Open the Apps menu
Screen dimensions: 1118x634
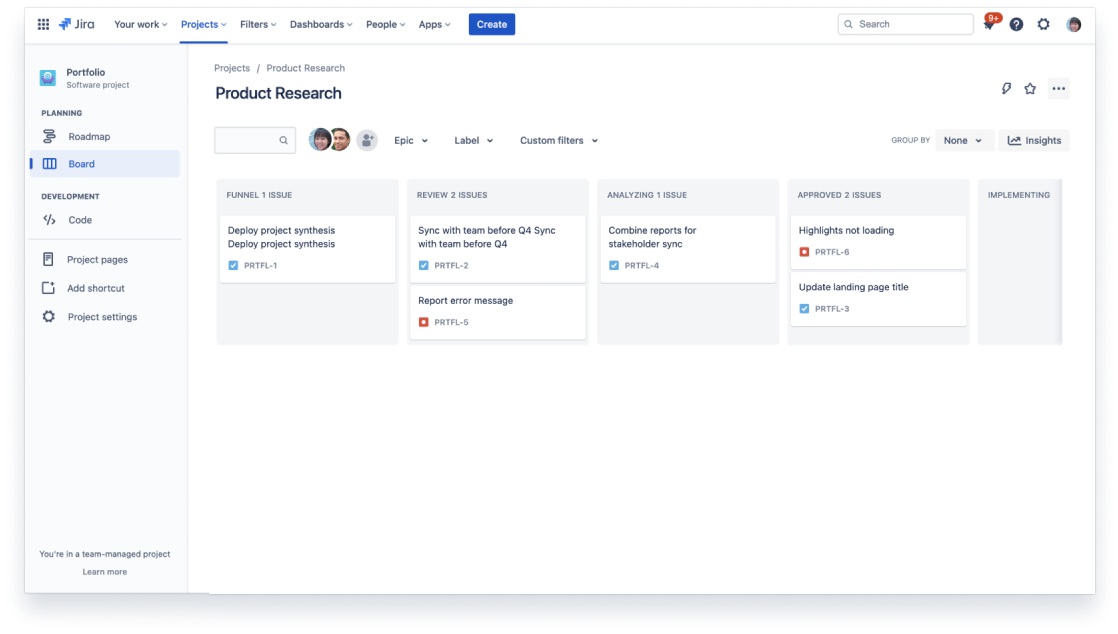point(434,24)
